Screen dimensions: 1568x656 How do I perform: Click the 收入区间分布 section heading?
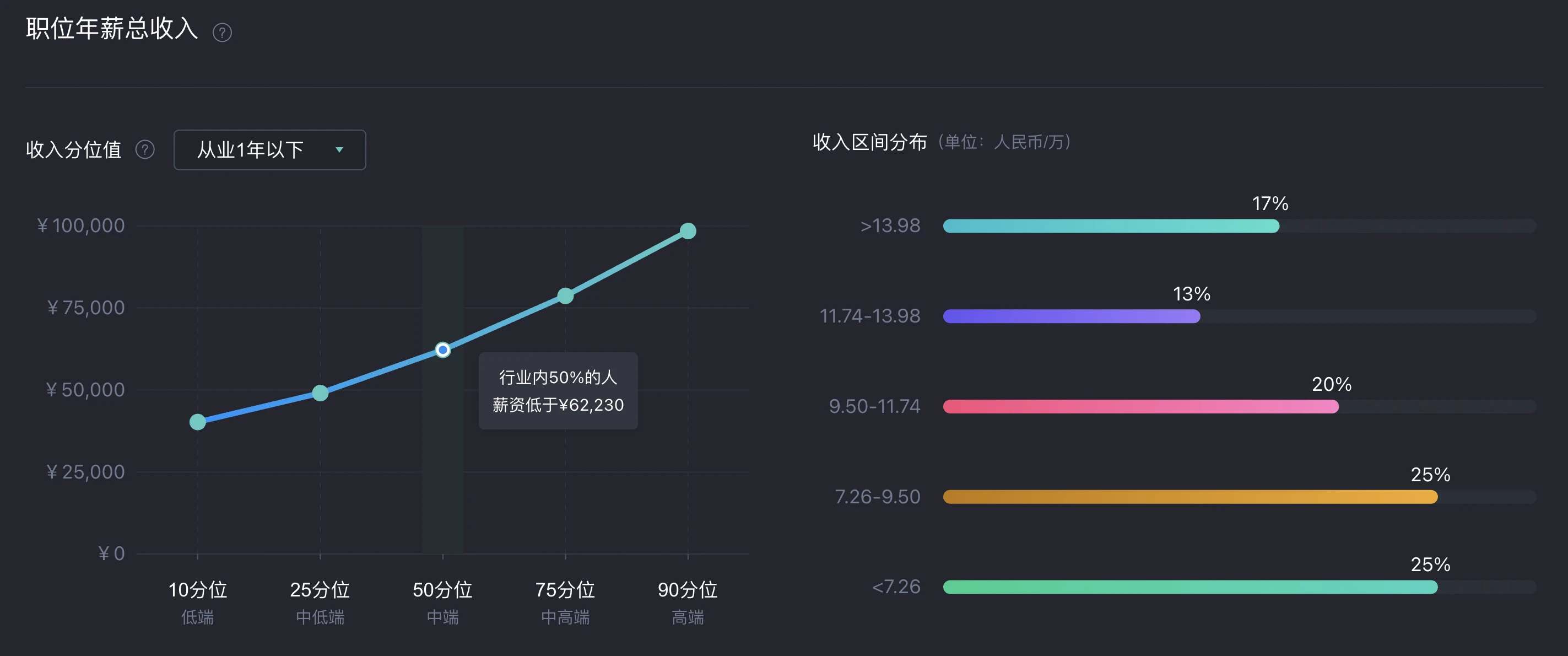pos(870,142)
